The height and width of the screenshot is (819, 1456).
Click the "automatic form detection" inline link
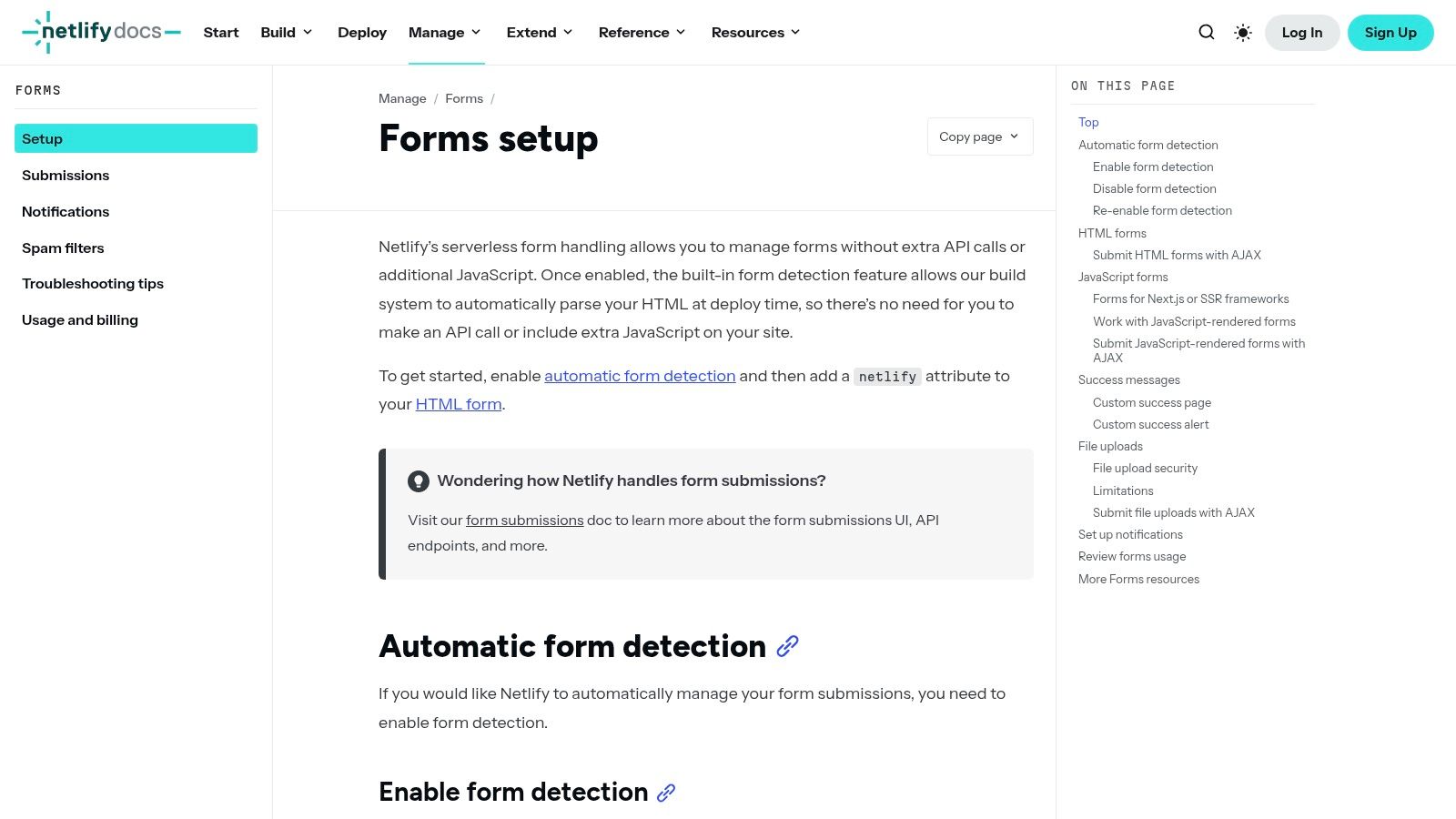[x=640, y=376]
